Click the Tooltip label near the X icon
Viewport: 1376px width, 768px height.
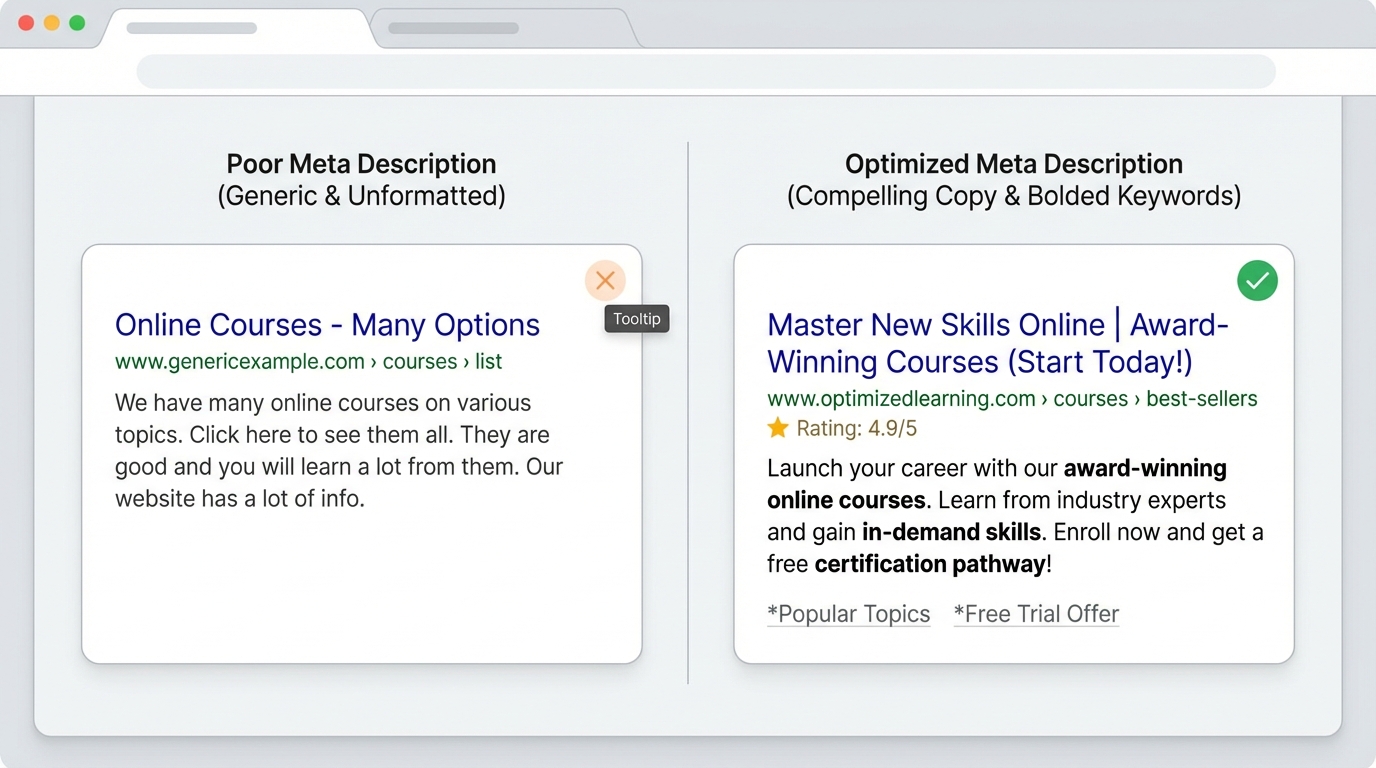pos(637,318)
